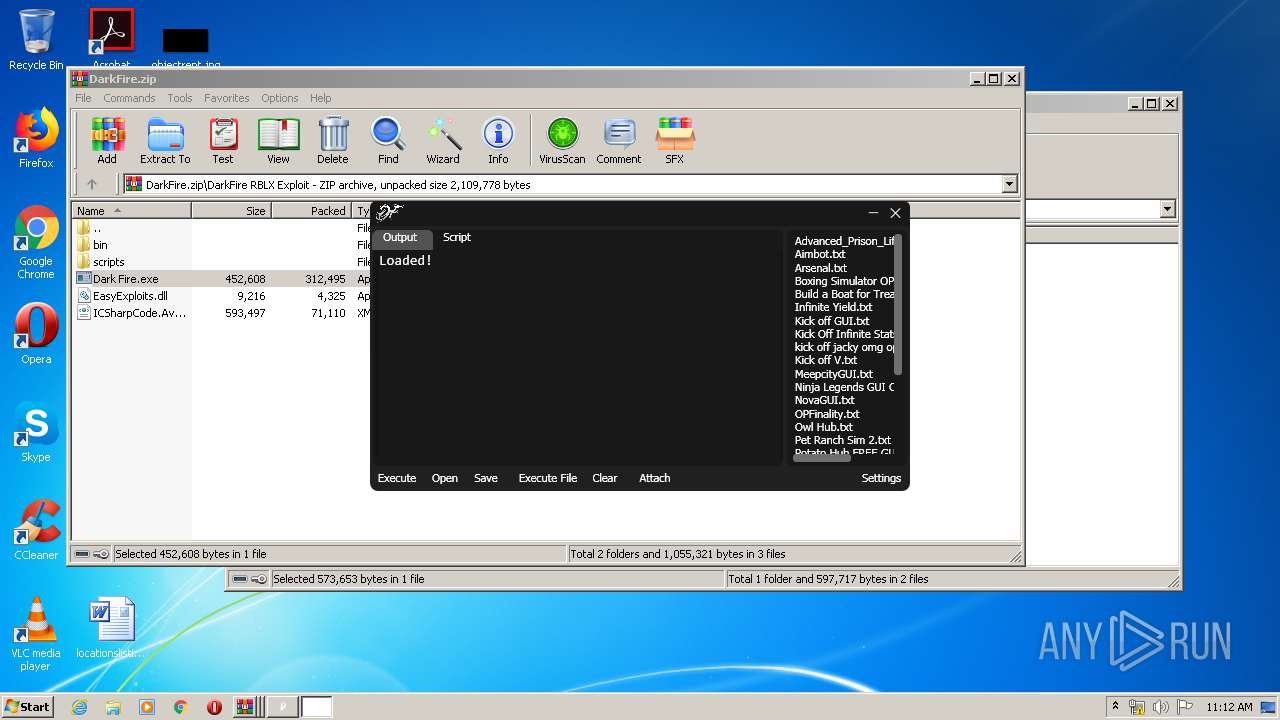Show hidden system tray icons
Image resolution: width=1280 pixels, height=720 pixels.
tap(1115, 707)
